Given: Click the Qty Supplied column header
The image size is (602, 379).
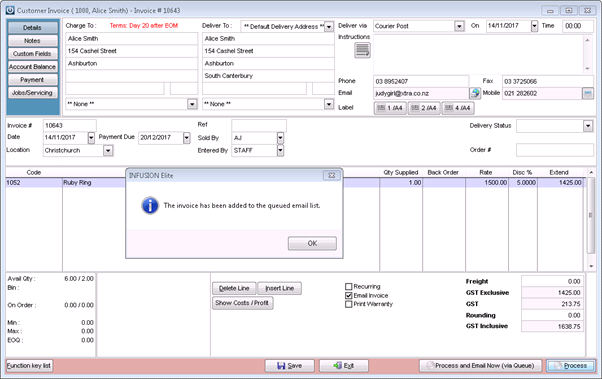Looking at the screenshot, I should [x=401, y=172].
